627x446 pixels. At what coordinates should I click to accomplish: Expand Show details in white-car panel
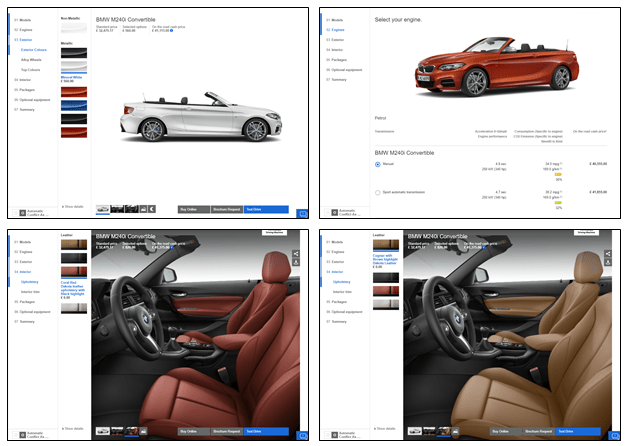coord(73,206)
